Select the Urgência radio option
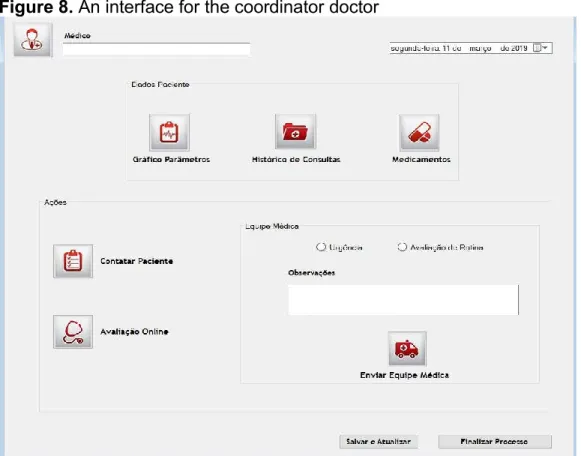The image size is (581, 456). coord(321,247)
